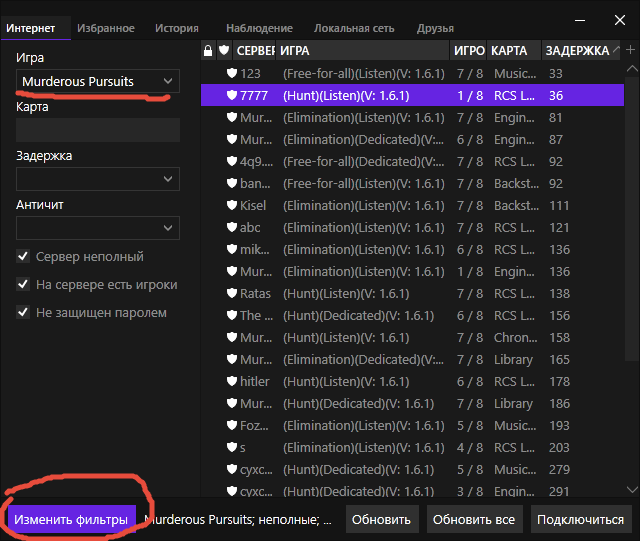Viewport: 640px width, 541px height.
Task: Click the filter summary text 'Murderous Pursuits; неполные'
Action: [x=238, y=519]
